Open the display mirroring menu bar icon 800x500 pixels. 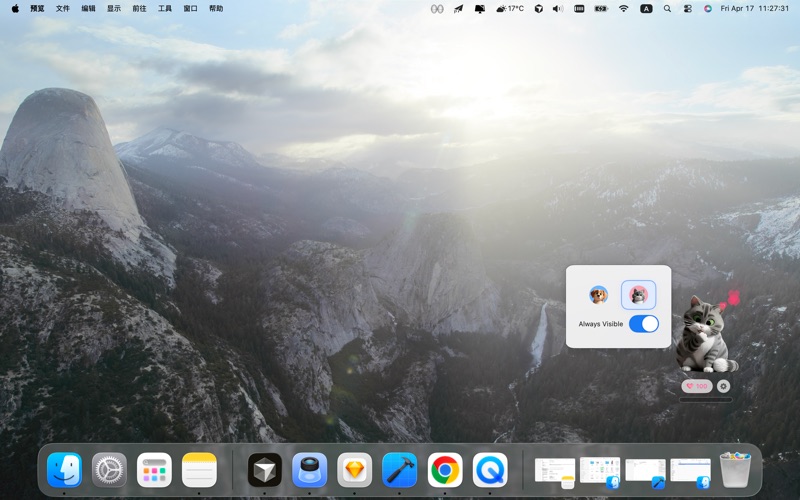480,9
